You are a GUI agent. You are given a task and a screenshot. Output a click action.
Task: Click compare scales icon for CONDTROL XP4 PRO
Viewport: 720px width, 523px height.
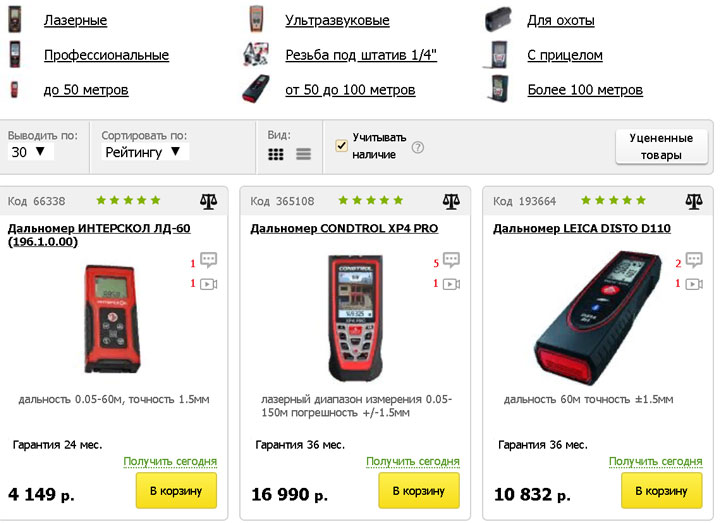click(x=451, y=201)
